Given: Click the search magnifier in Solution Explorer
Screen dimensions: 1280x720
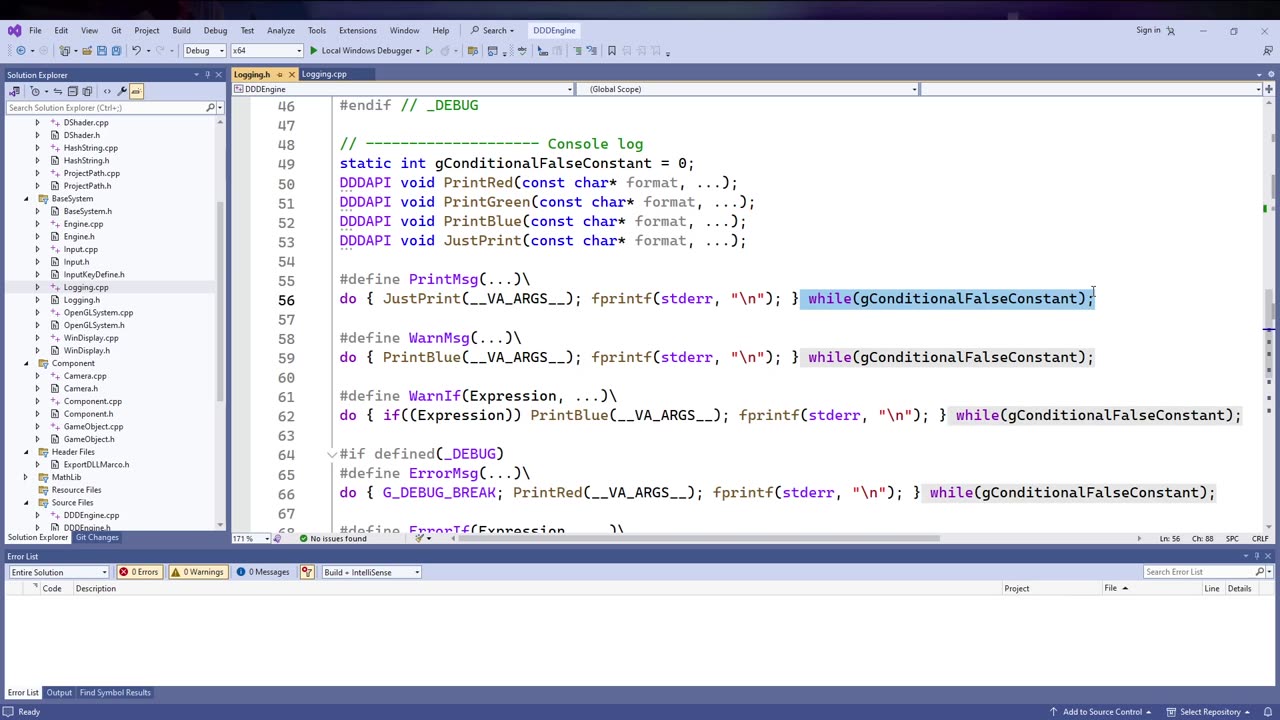Looking at the screenshot, I should point(211,107).
